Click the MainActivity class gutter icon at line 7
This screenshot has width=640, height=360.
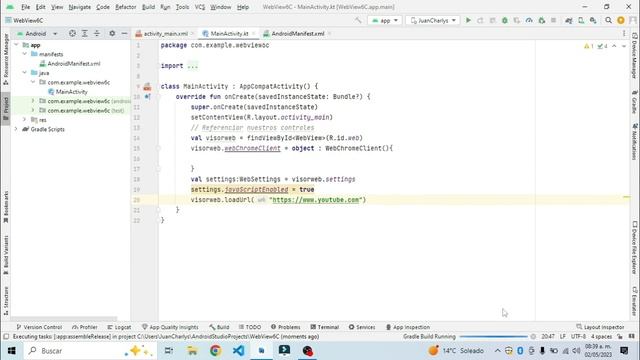(147, 87)
